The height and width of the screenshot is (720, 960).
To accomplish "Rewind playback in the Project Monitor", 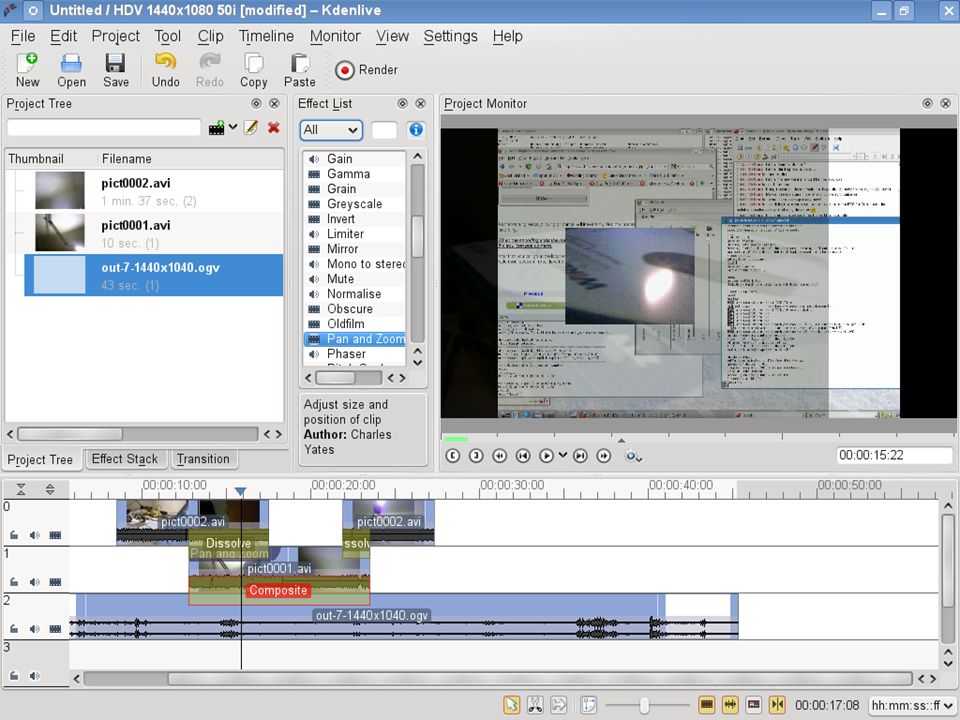I will pos(500,456).
